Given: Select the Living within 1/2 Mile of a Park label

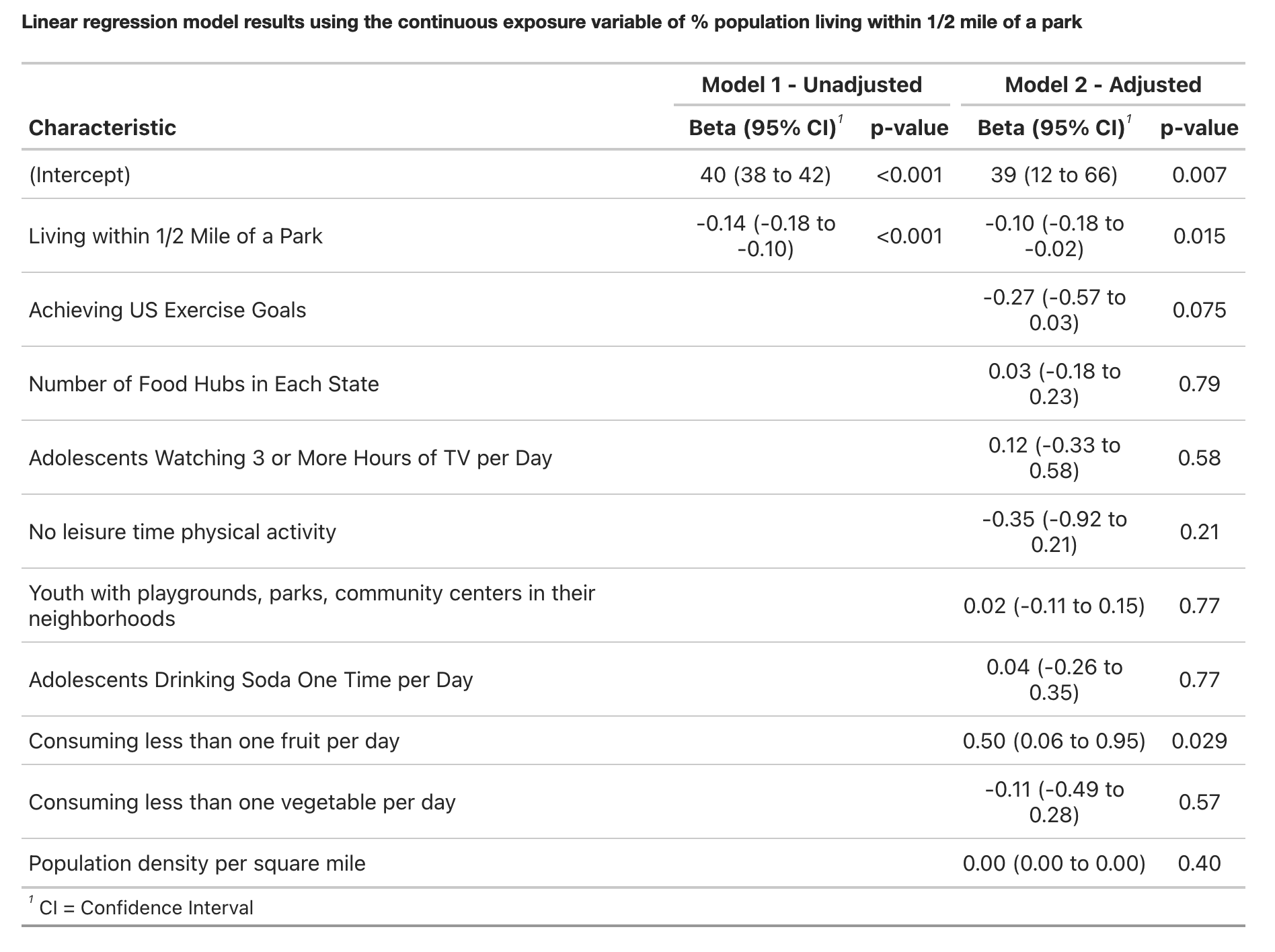Looking at the screenshot, I should tap(175, 236).
